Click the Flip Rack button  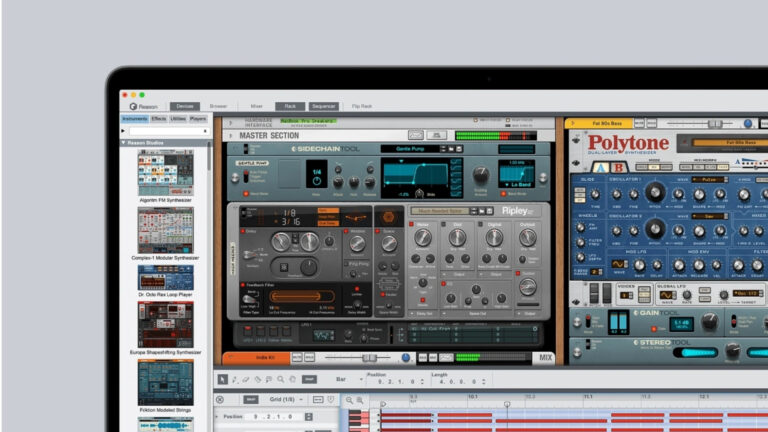click(363, 106)
